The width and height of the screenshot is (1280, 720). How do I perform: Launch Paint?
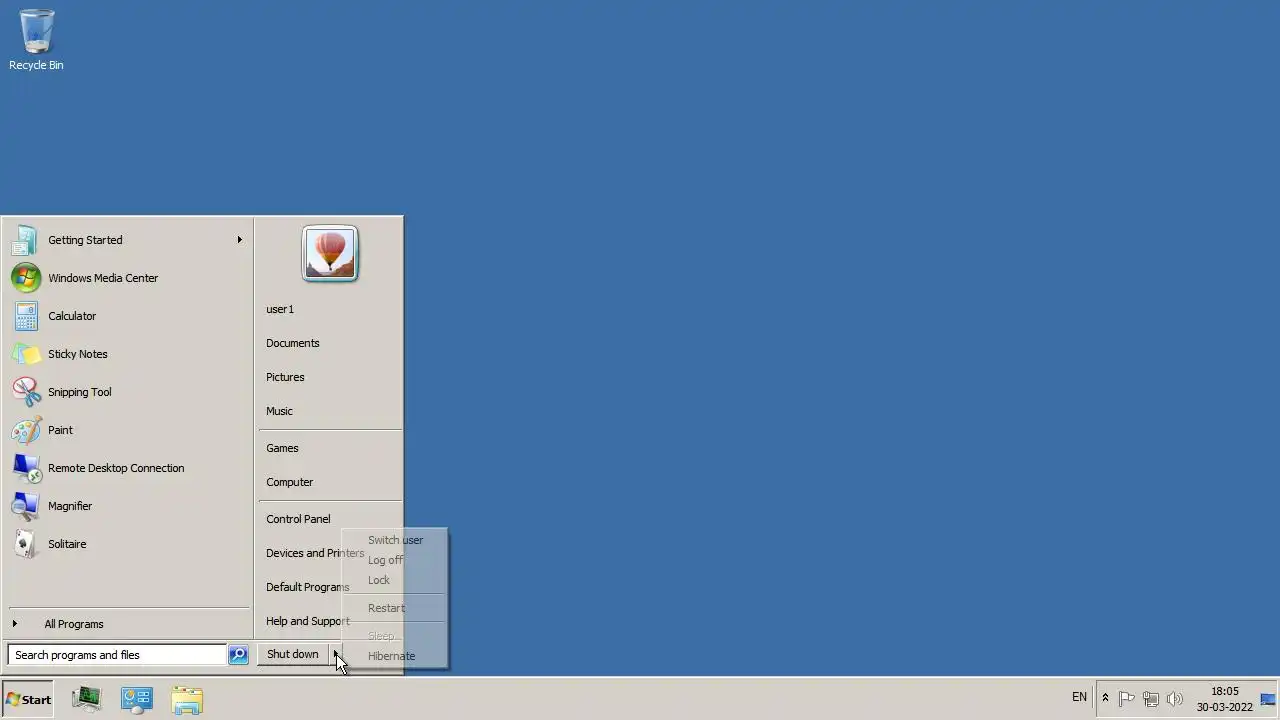(127, 430)
